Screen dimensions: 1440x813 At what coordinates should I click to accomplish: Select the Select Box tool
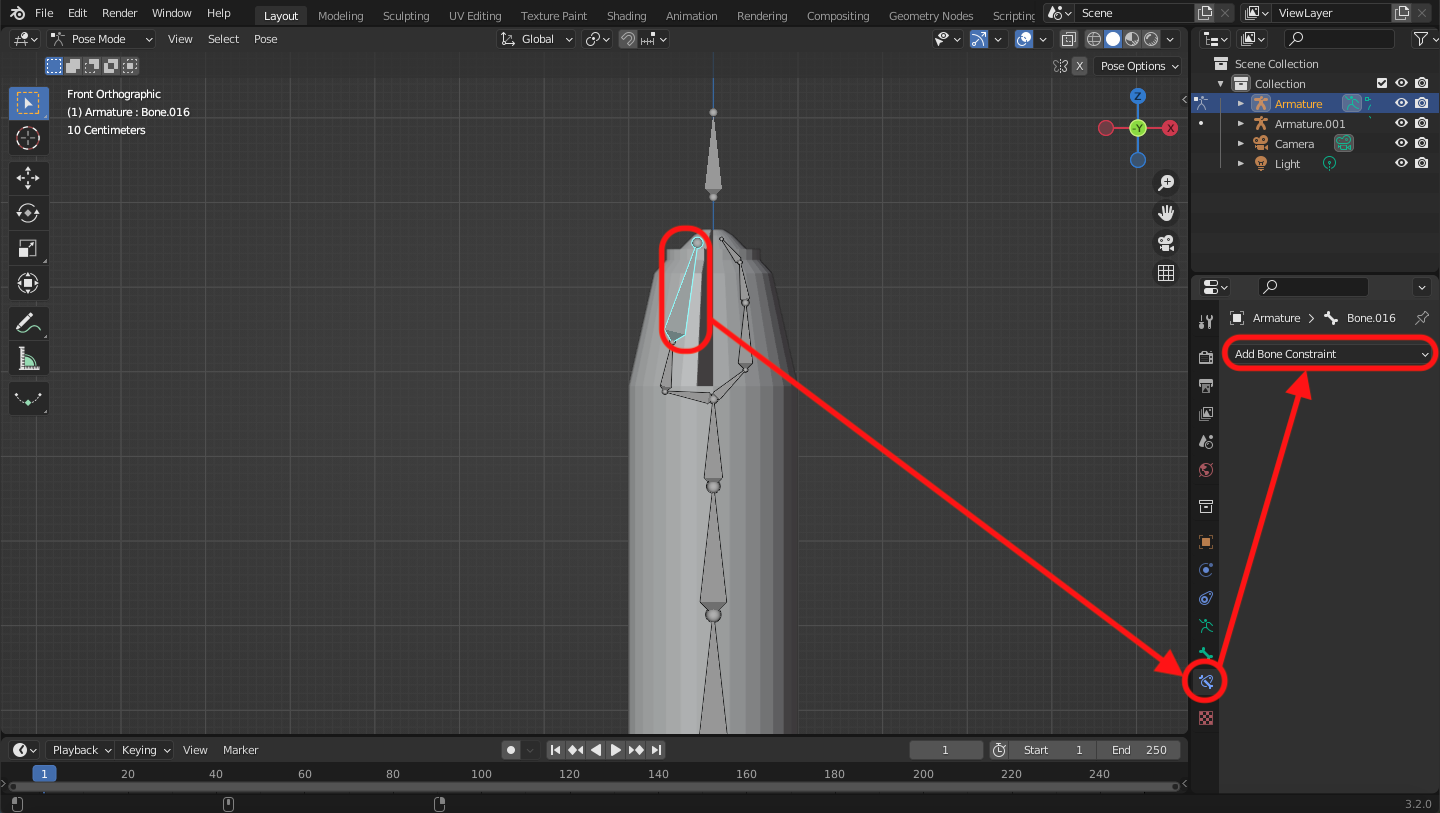28,104
